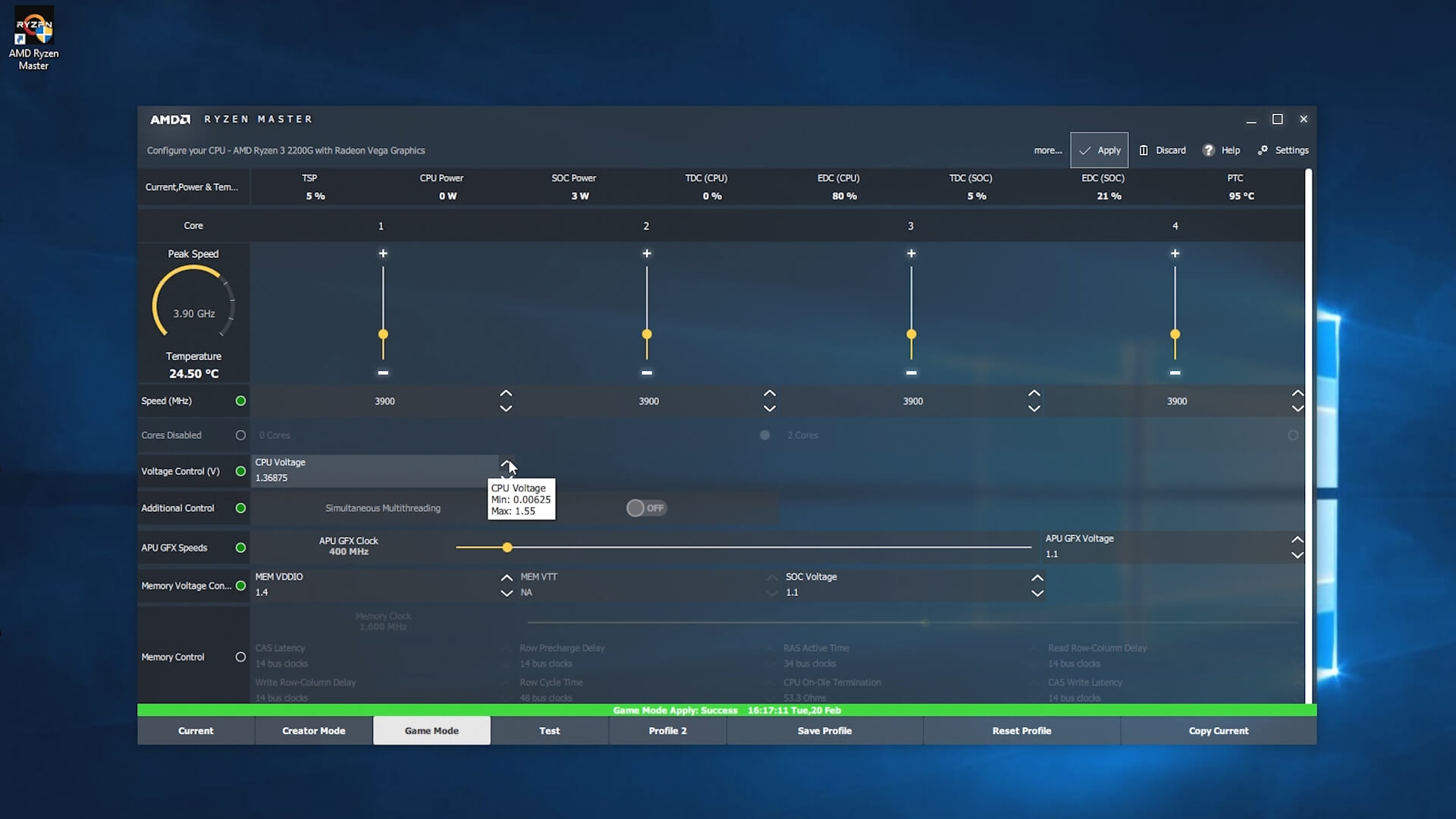Click the Core 4 speed slider handle
Viewport: 1456px width, 819px height.
[1175, 334]
